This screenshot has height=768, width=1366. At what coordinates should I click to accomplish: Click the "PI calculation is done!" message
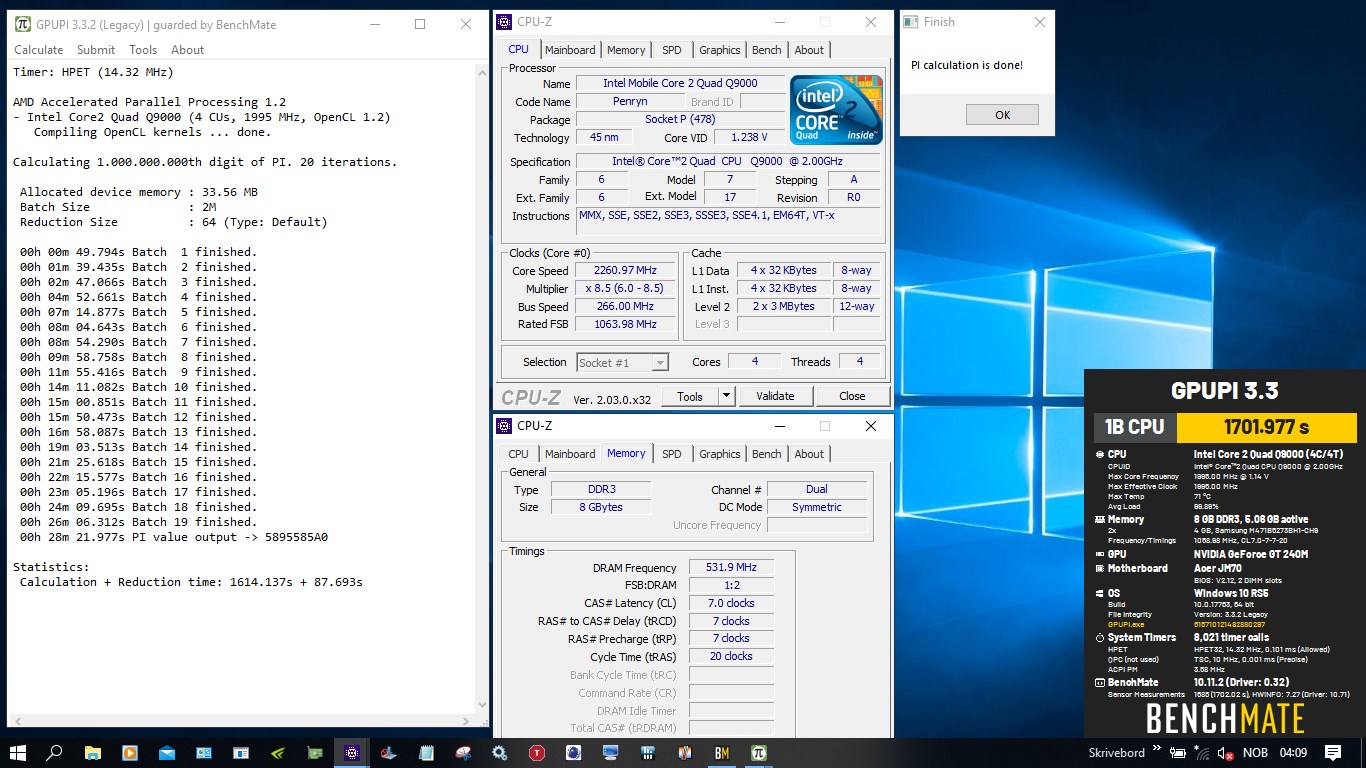(966, 65)
